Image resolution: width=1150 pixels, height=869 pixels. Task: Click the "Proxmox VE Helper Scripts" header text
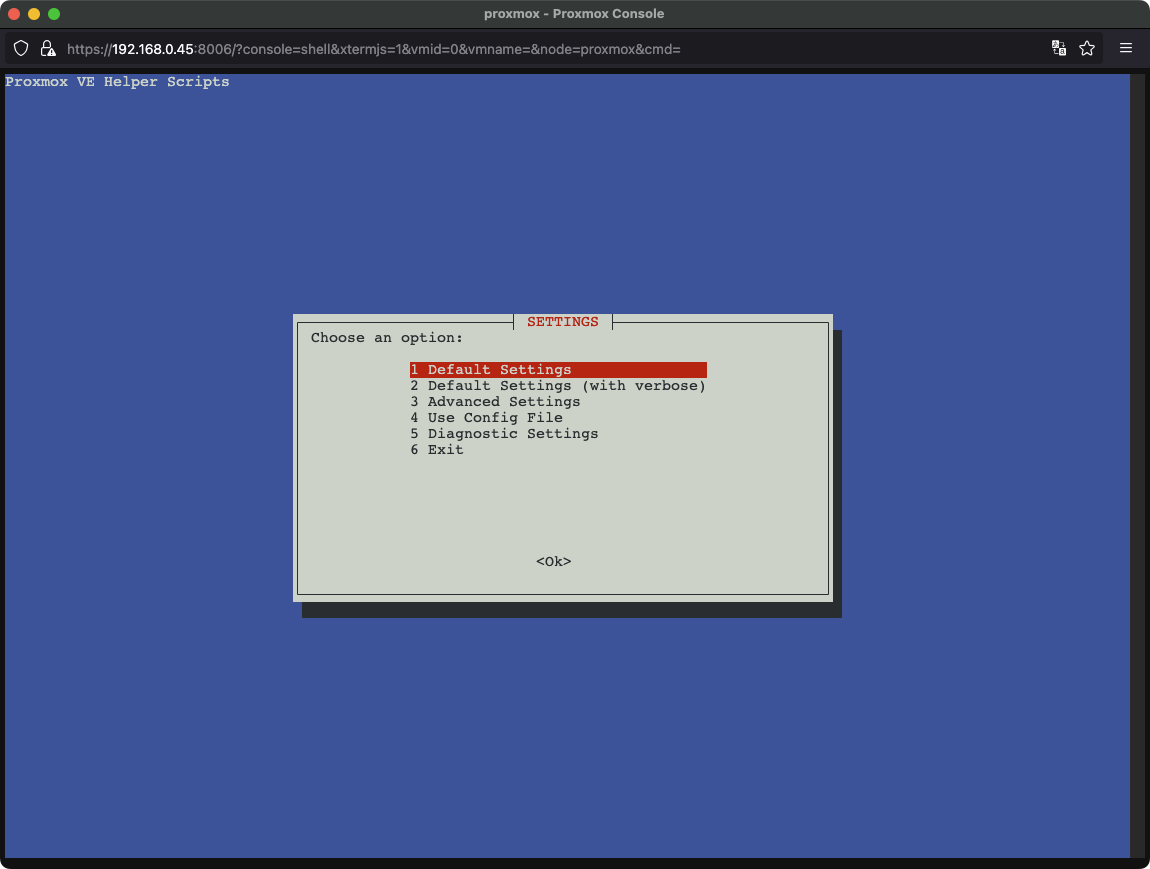[x=117, y=82]
